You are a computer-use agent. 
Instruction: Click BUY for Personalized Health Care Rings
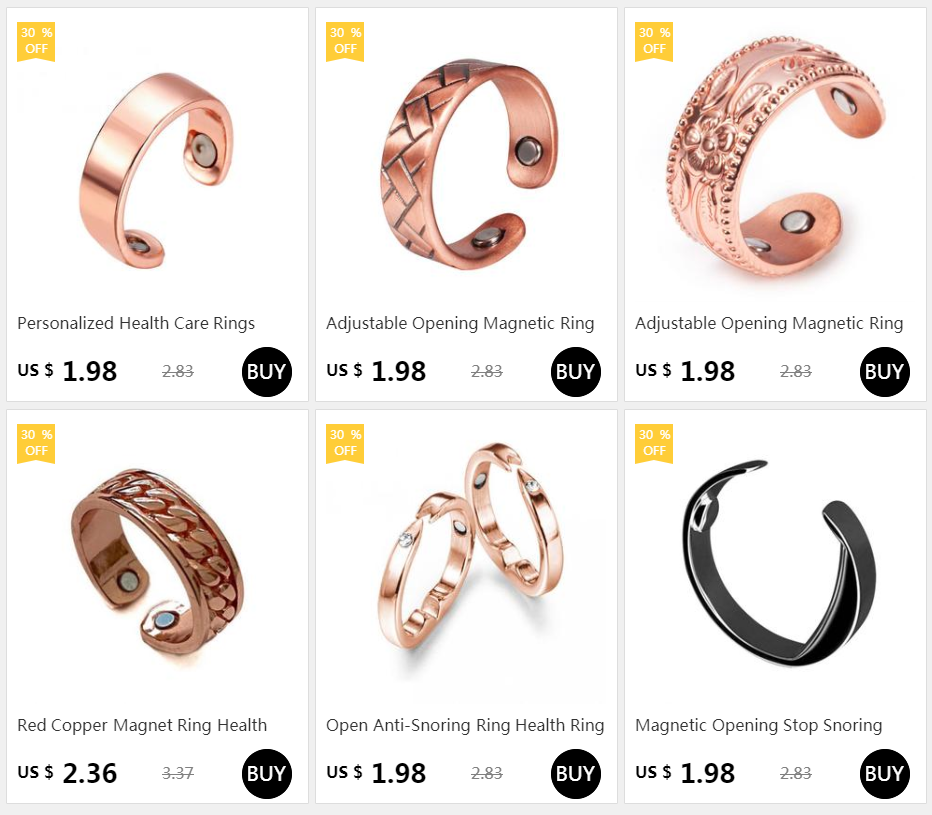tap(267, 372)
